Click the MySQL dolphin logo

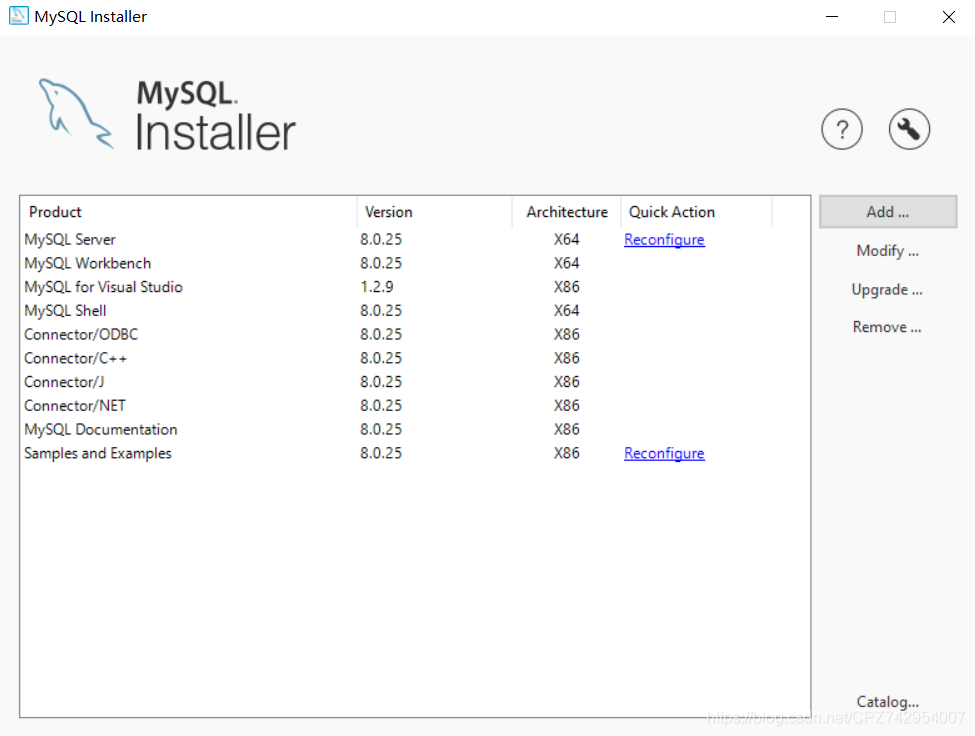76,114
